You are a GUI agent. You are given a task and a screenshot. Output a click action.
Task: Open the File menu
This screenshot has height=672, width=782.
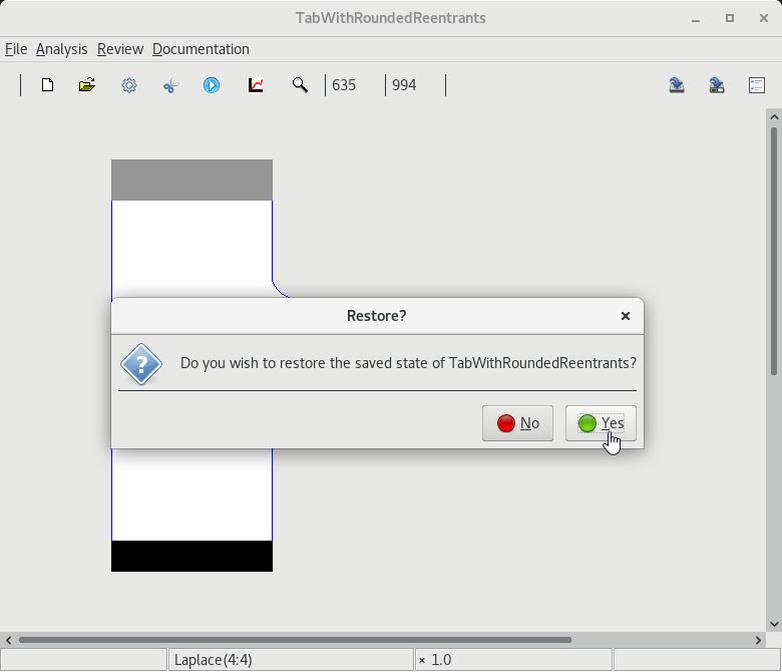coord(16,49)
